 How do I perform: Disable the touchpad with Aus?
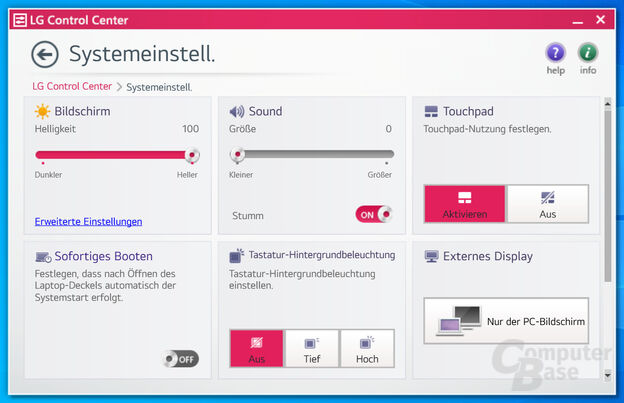tap(547, 204)
